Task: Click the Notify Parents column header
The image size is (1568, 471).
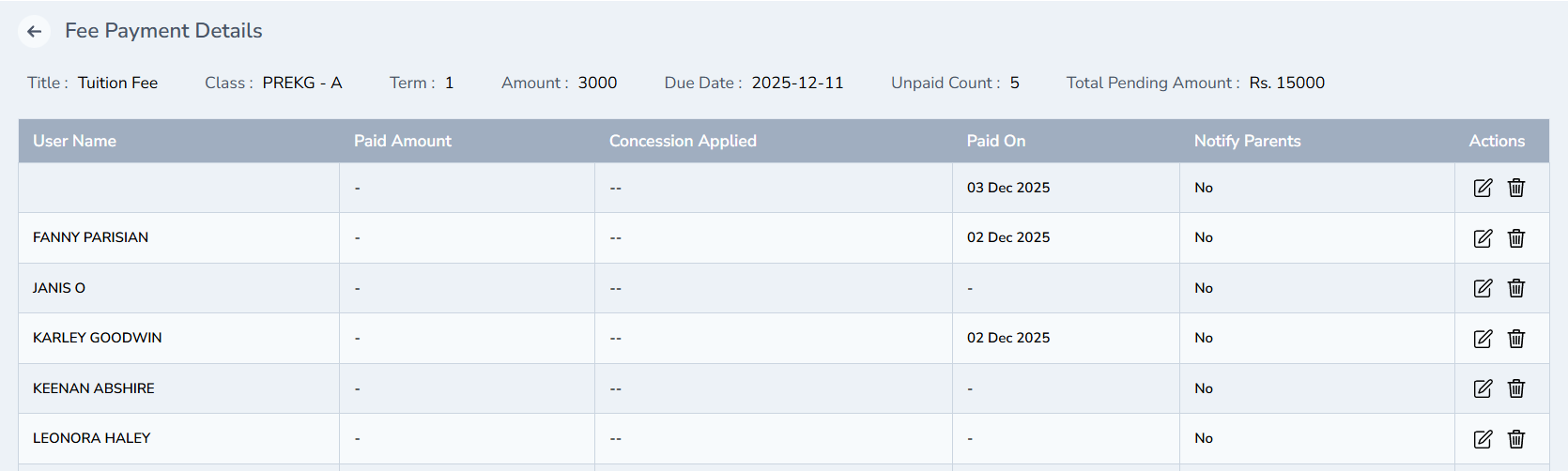Action: (1247, 141)
